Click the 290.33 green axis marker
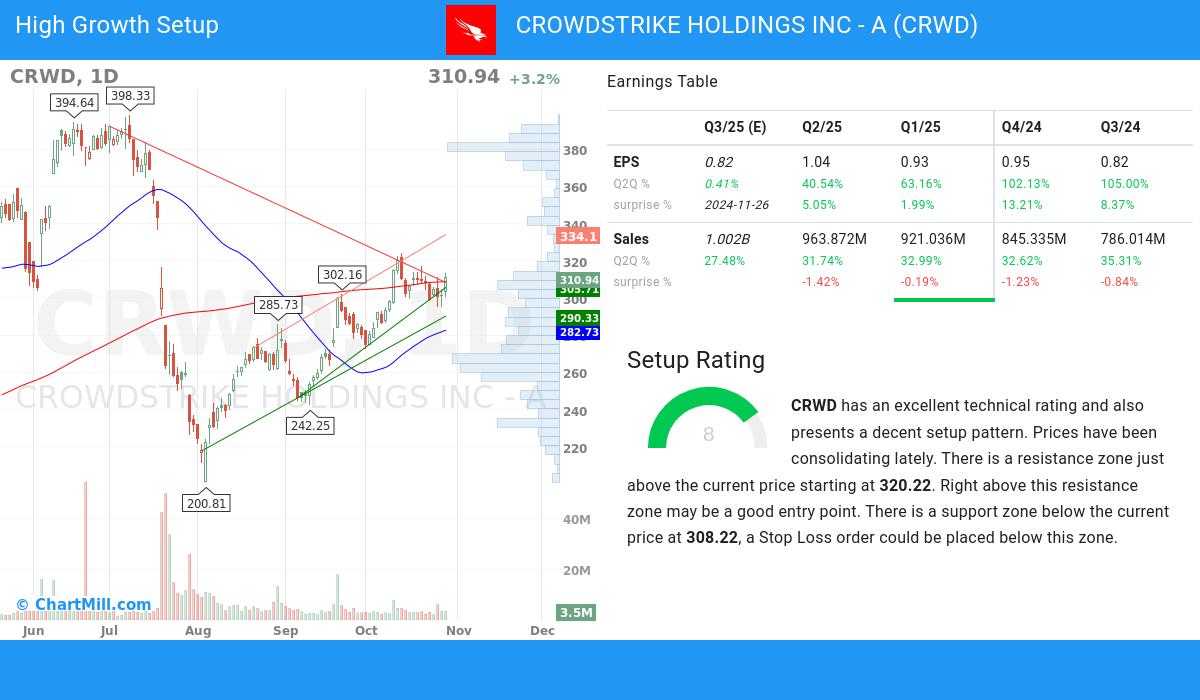The height and width of the screenshot is (700, 1200). (x=578, y=318)
